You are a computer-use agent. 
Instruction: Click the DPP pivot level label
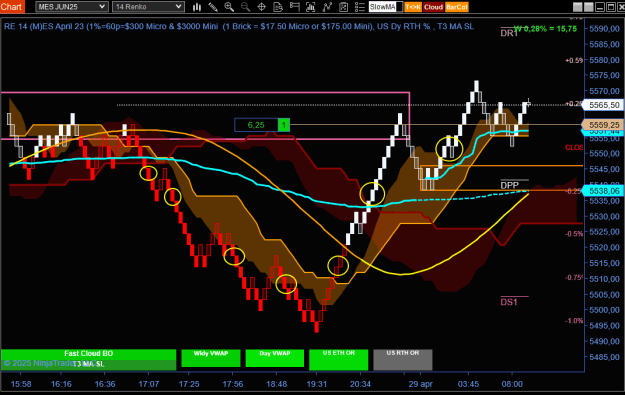tap(509, 185)
